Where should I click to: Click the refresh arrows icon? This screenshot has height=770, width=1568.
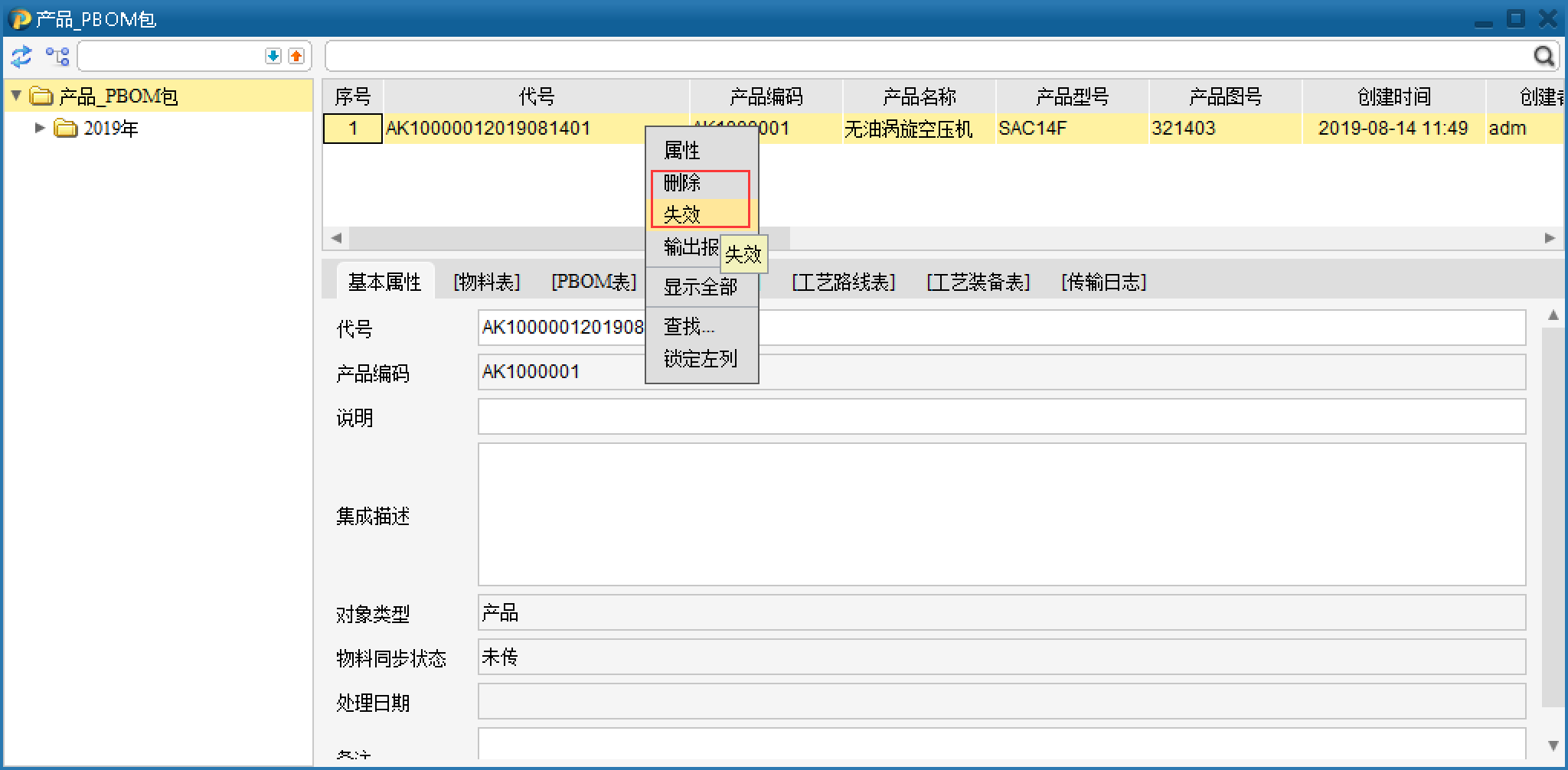pos(21,56)
